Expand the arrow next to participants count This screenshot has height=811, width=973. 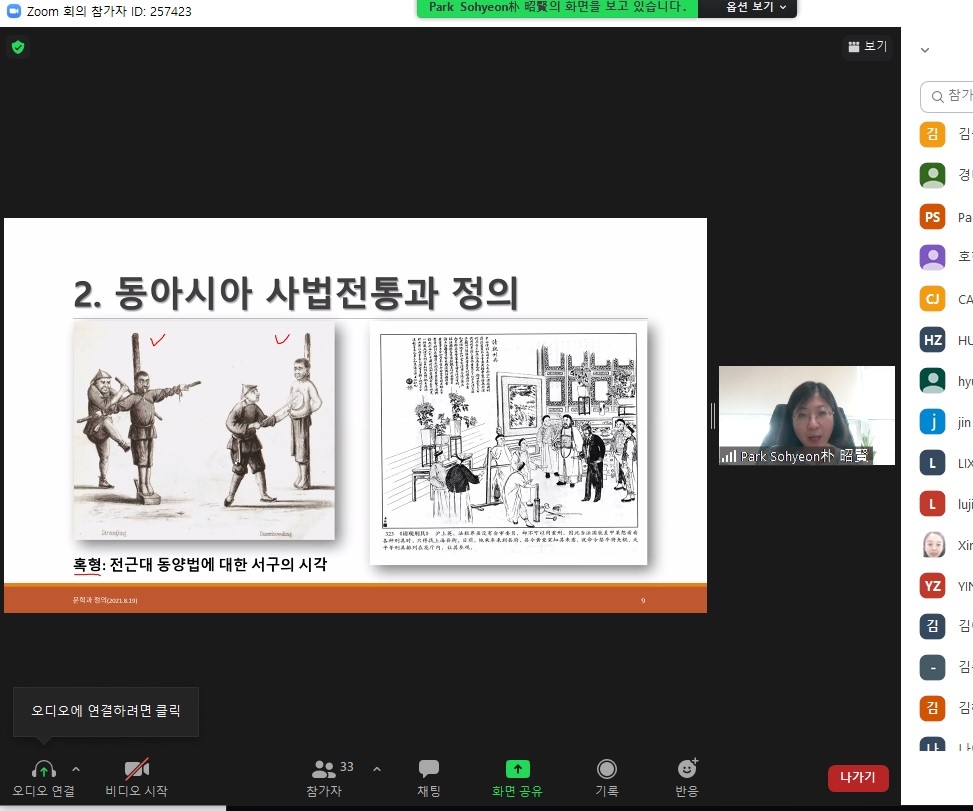coord(377,769)
